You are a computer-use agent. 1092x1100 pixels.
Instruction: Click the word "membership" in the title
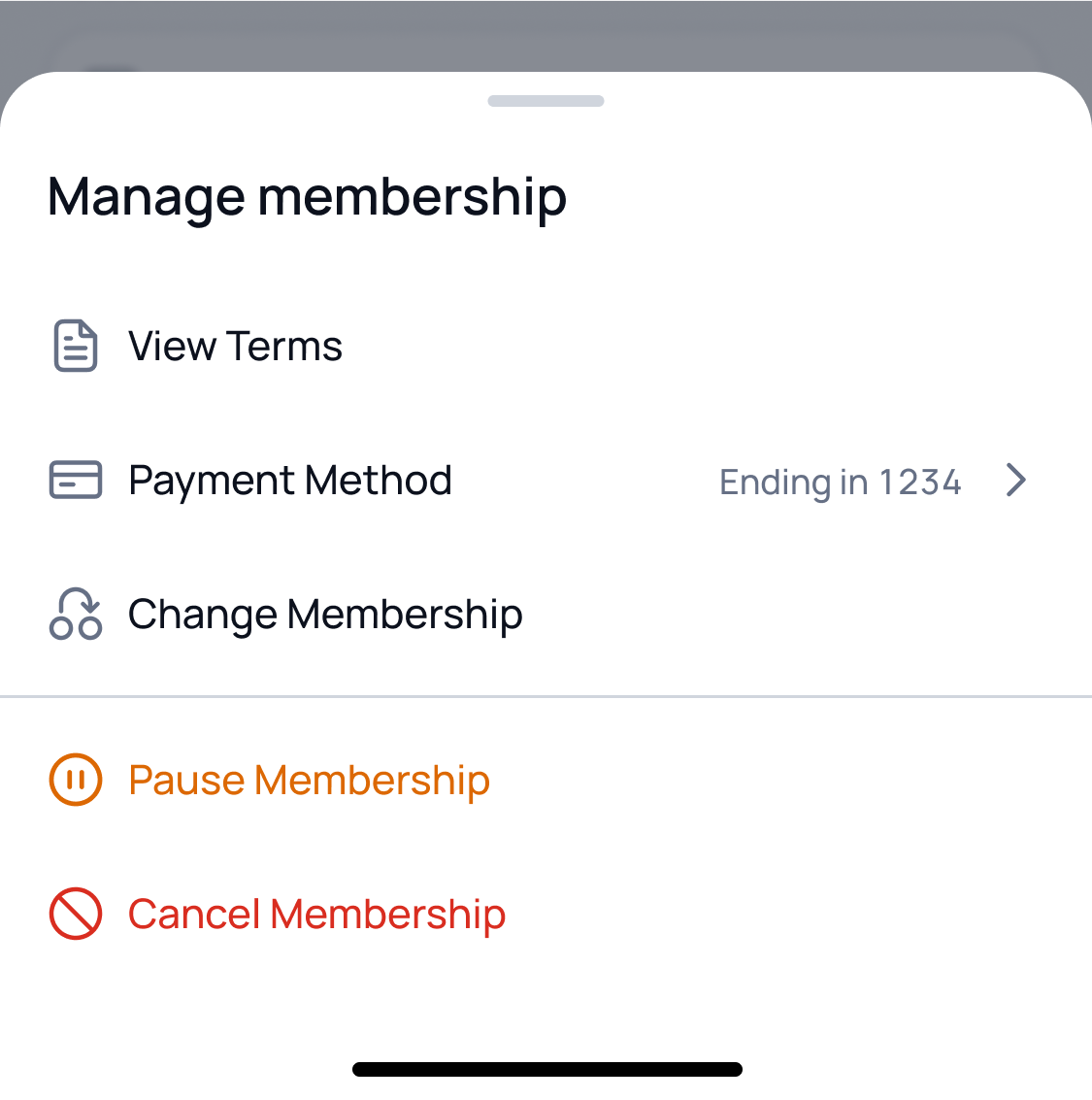coord(412,197)
